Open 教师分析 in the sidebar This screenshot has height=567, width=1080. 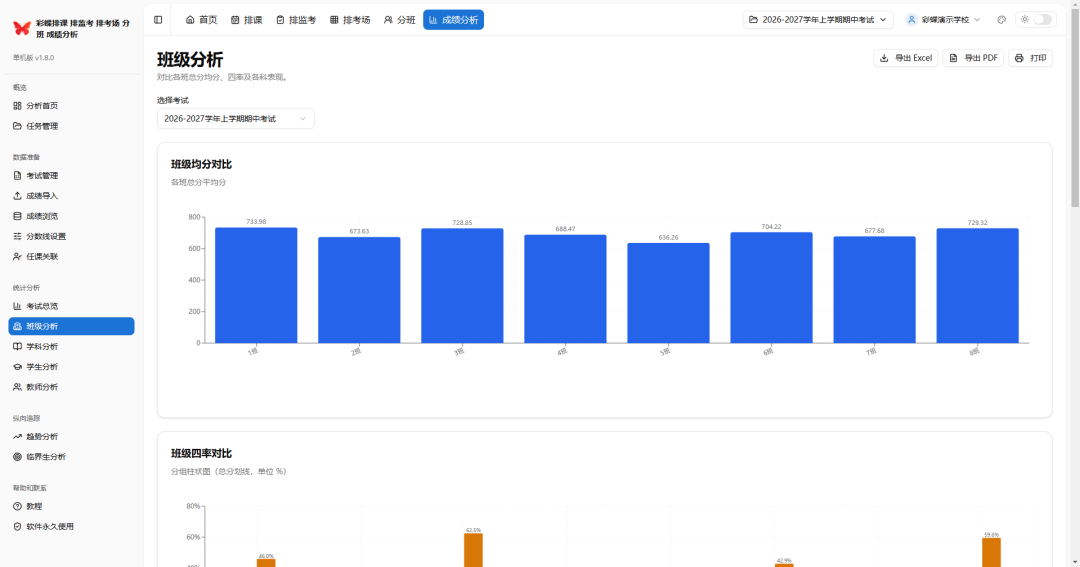tap(71, 386)
